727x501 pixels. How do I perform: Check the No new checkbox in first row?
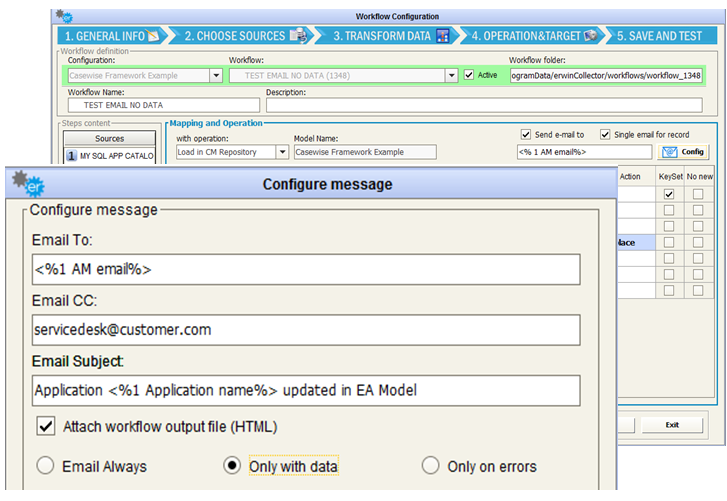tap(698, 194)
